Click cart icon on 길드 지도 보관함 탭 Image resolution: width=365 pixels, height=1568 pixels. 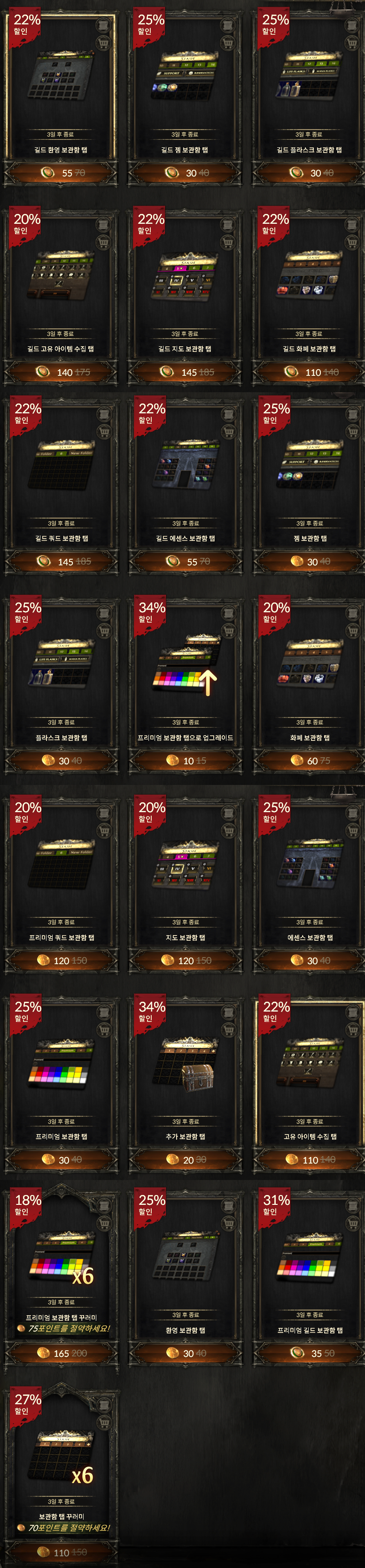(x=228, y=243)
